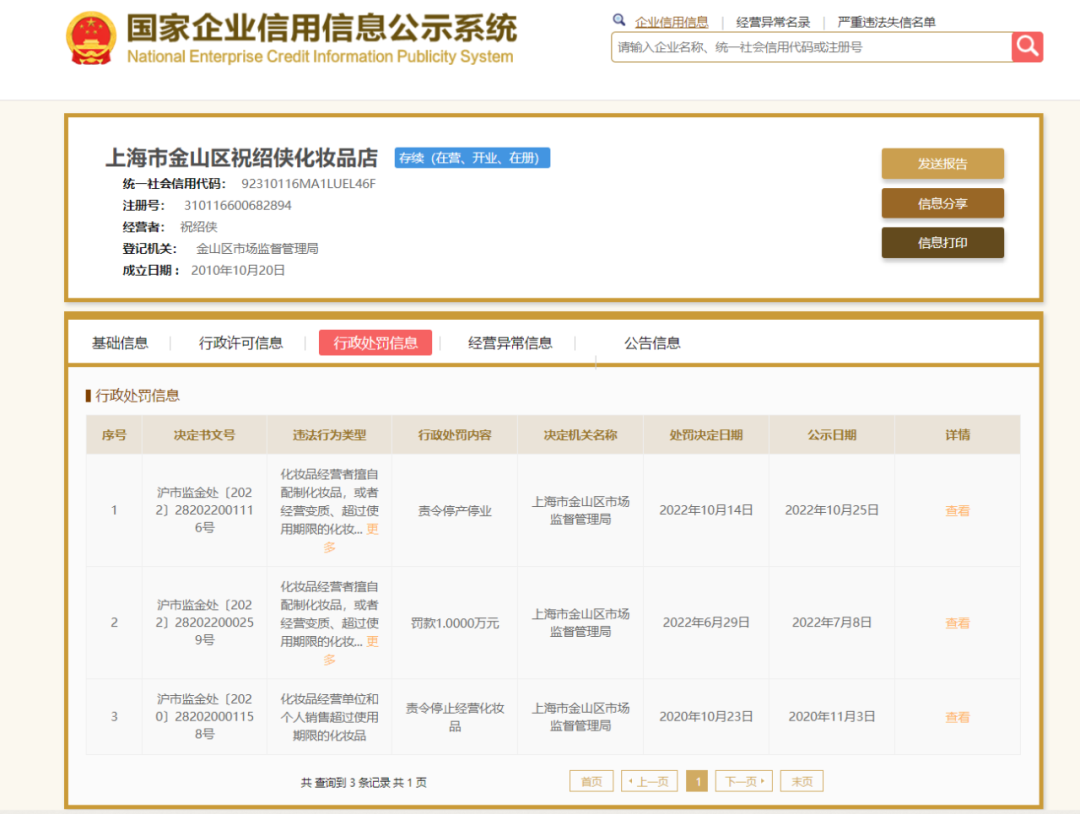Viewport: 1080px width, 814px height.
Task: Switch to the 公告信息 tab
Action: [652, 343]
